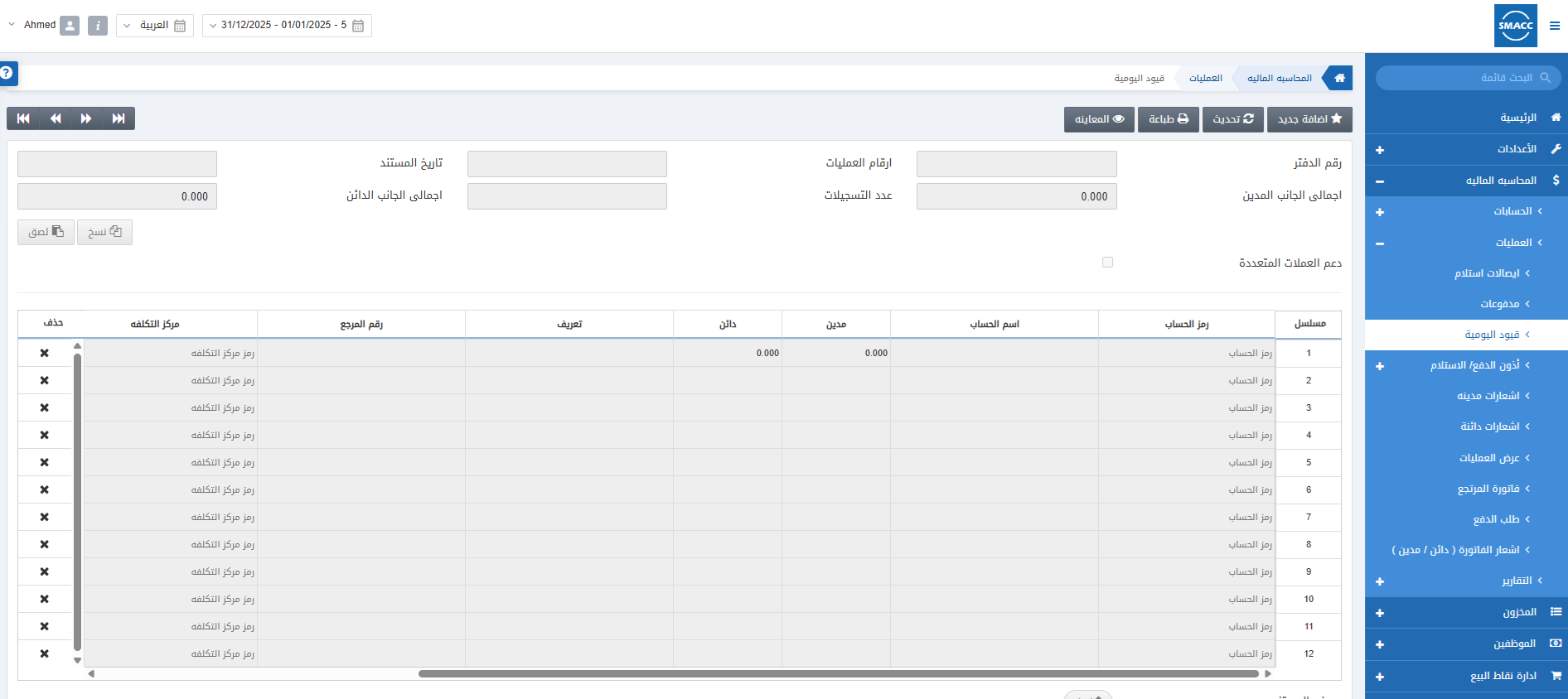Click the طباعة print button
This screenshot has height=699, width=1568.
click(x=1168, y=119)
